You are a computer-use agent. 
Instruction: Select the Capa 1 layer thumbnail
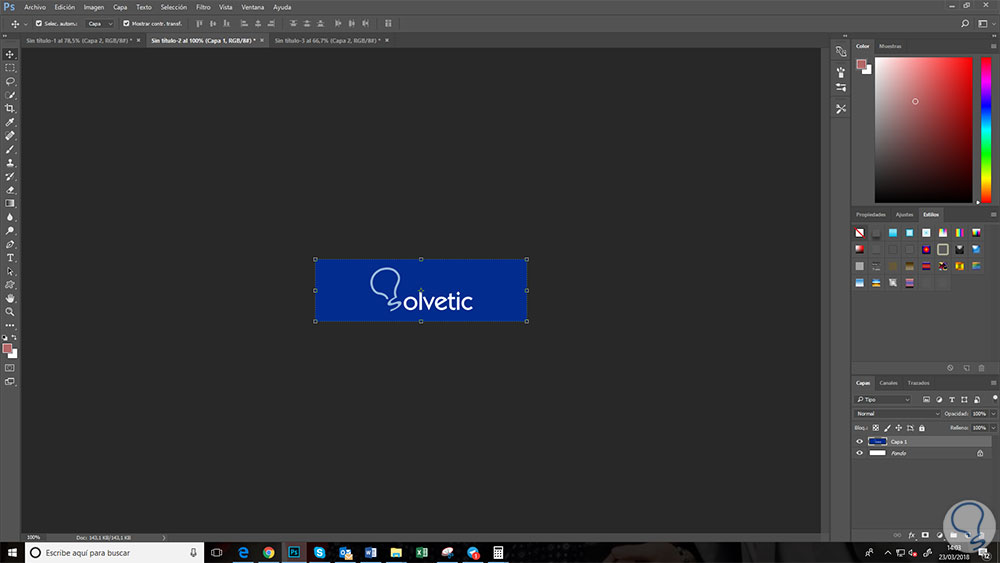[x=878, y=441]
